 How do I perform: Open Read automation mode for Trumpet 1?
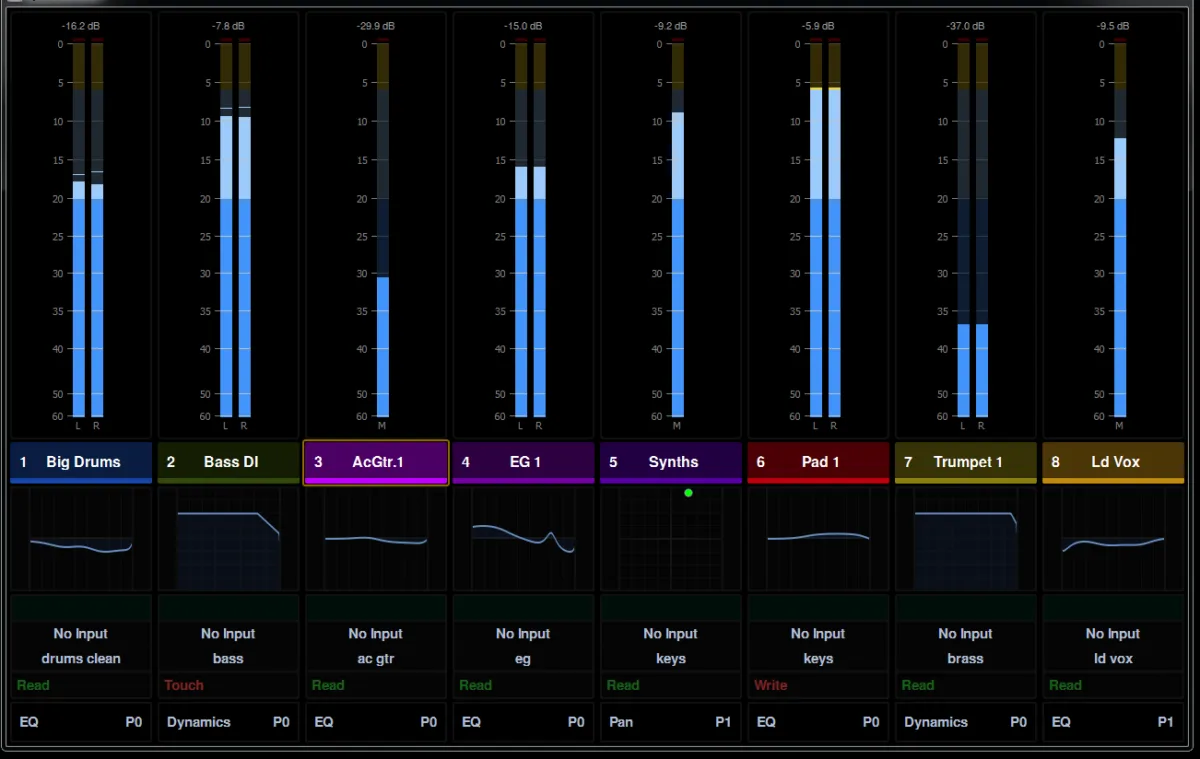(x=918, y=685)
